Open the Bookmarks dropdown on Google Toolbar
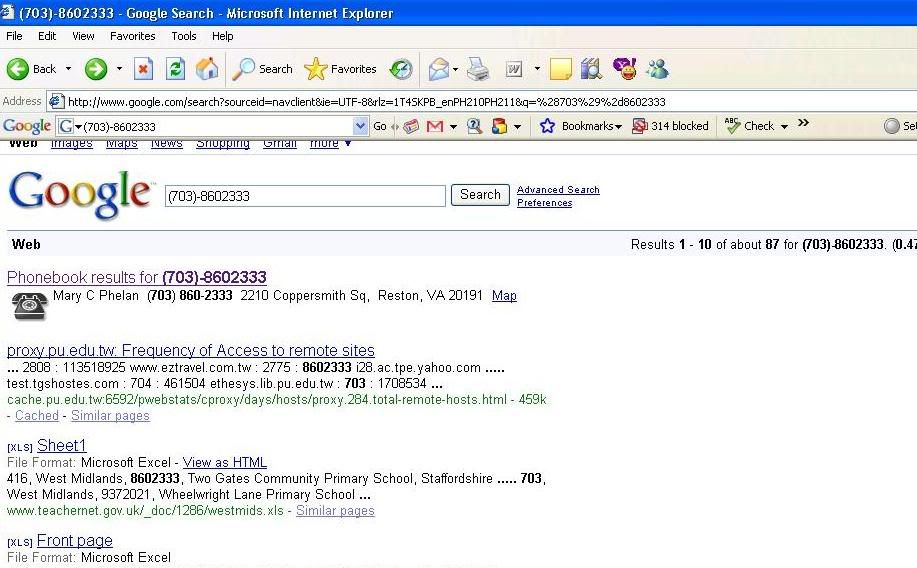Screen dimensions: 917x568 point(581,127)
